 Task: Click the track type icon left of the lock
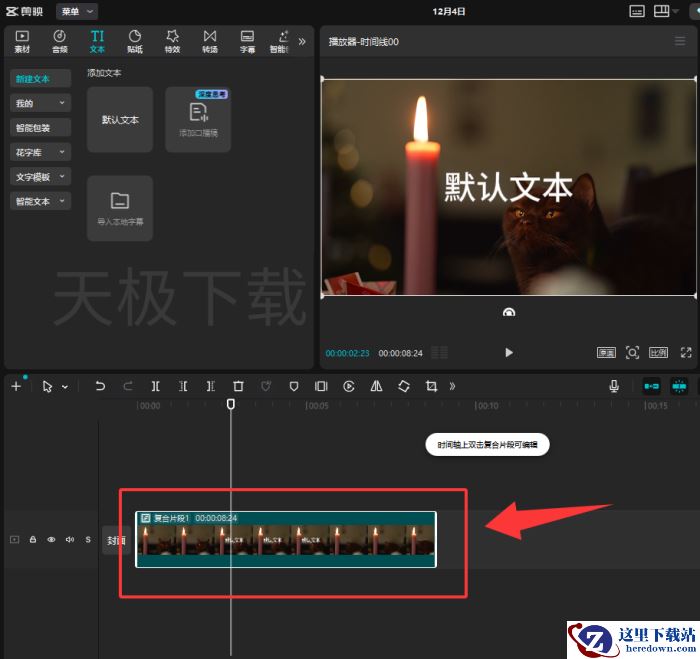[15, 539]
